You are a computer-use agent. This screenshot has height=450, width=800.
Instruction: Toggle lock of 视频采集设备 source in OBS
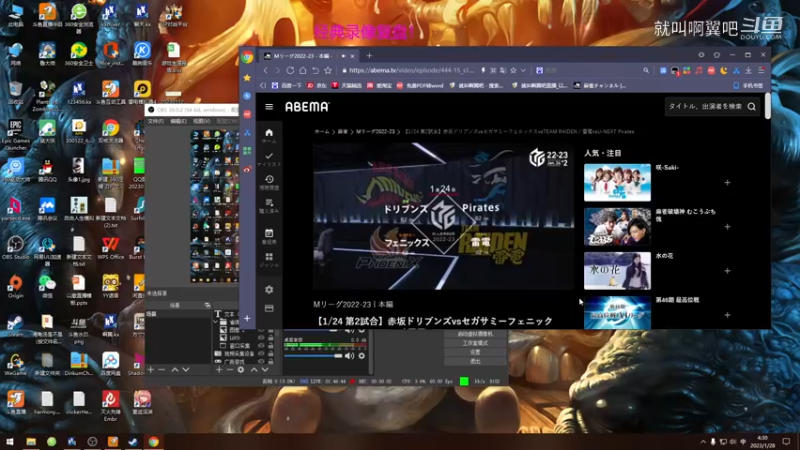[x=270, y=353]
